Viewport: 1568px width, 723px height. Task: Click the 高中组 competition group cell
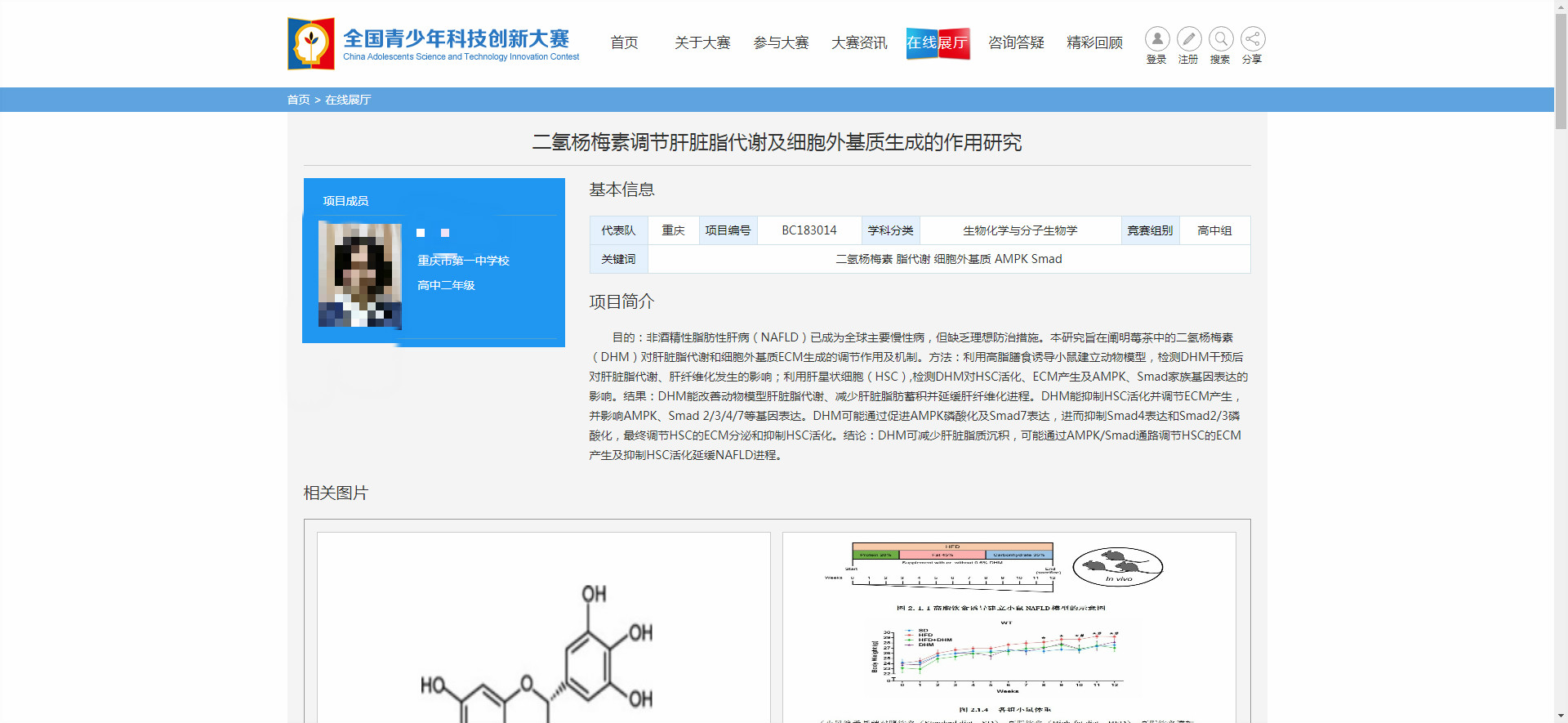click(x=1214, y=230)
